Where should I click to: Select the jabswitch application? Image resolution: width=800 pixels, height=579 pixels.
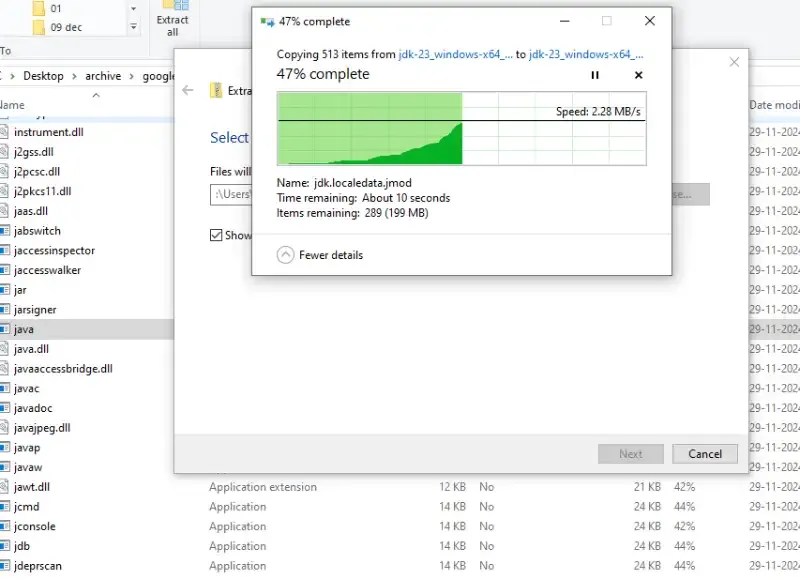[x=37, y=231]
